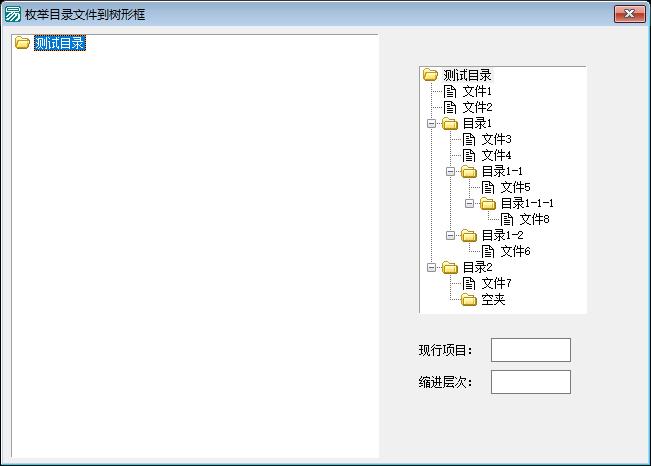Click the file icon next to 文件1
651x466 pixels.
(450, 91)
